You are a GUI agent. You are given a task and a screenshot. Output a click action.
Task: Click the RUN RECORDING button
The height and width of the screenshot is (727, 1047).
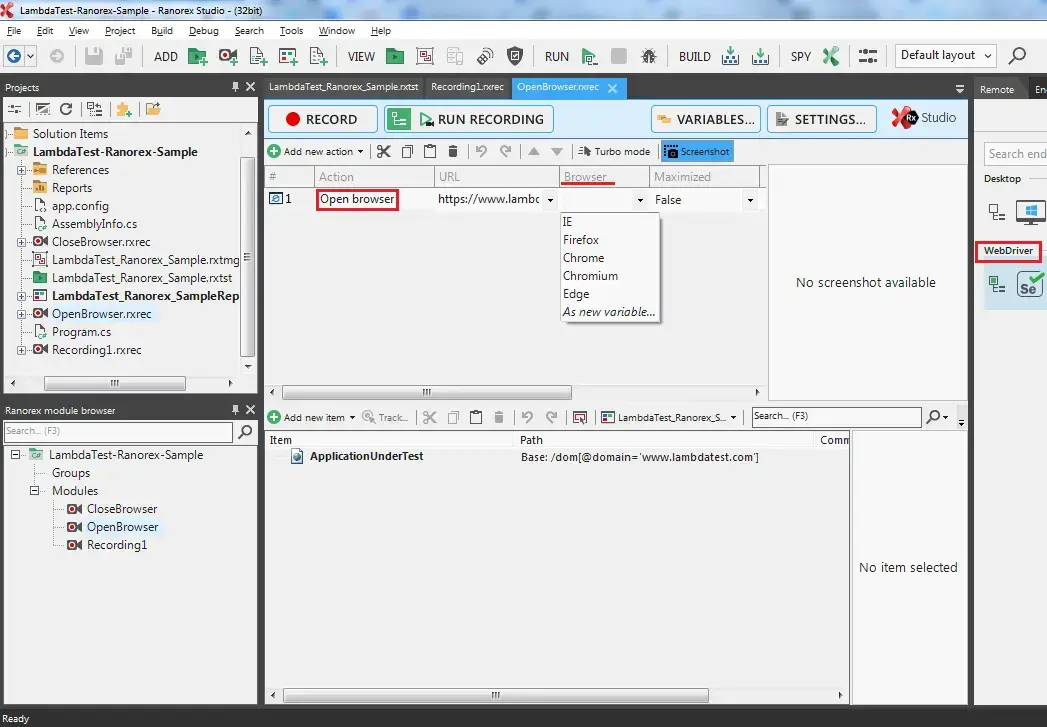click(x=468, y=118)
